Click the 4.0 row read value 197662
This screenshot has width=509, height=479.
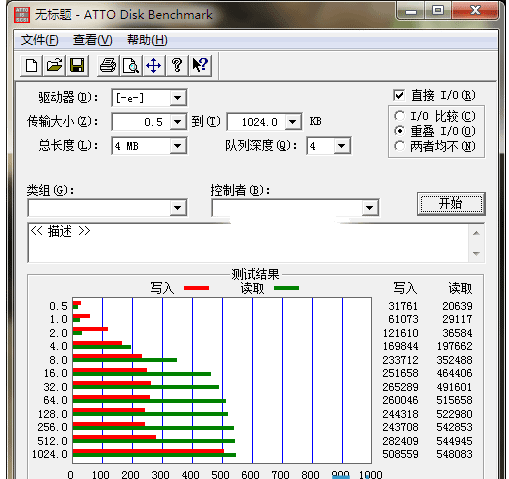point(454,346)
